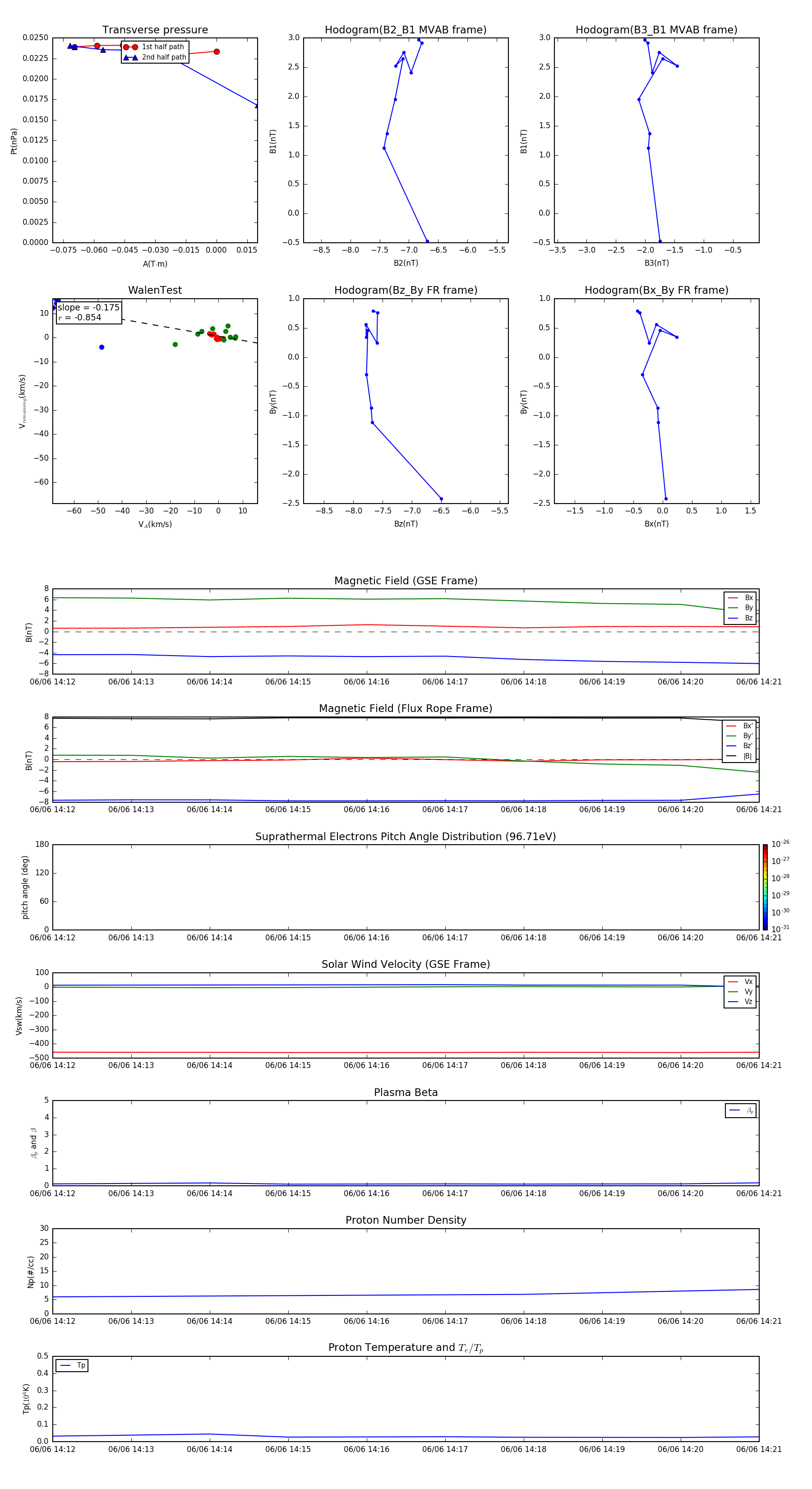812x1489 pixels.
Task: Click the Np(#/cc) y-axis label
Action: pos(31,1271)
